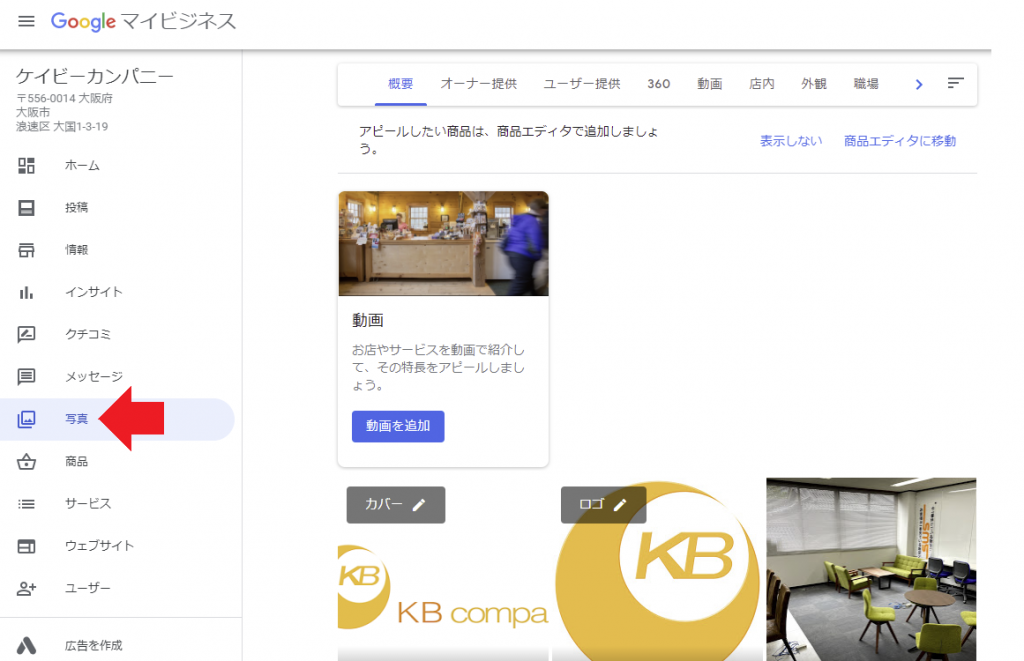Open the ユーザー menu item
The image size is (1024, 661).
[x=118, y=588]
